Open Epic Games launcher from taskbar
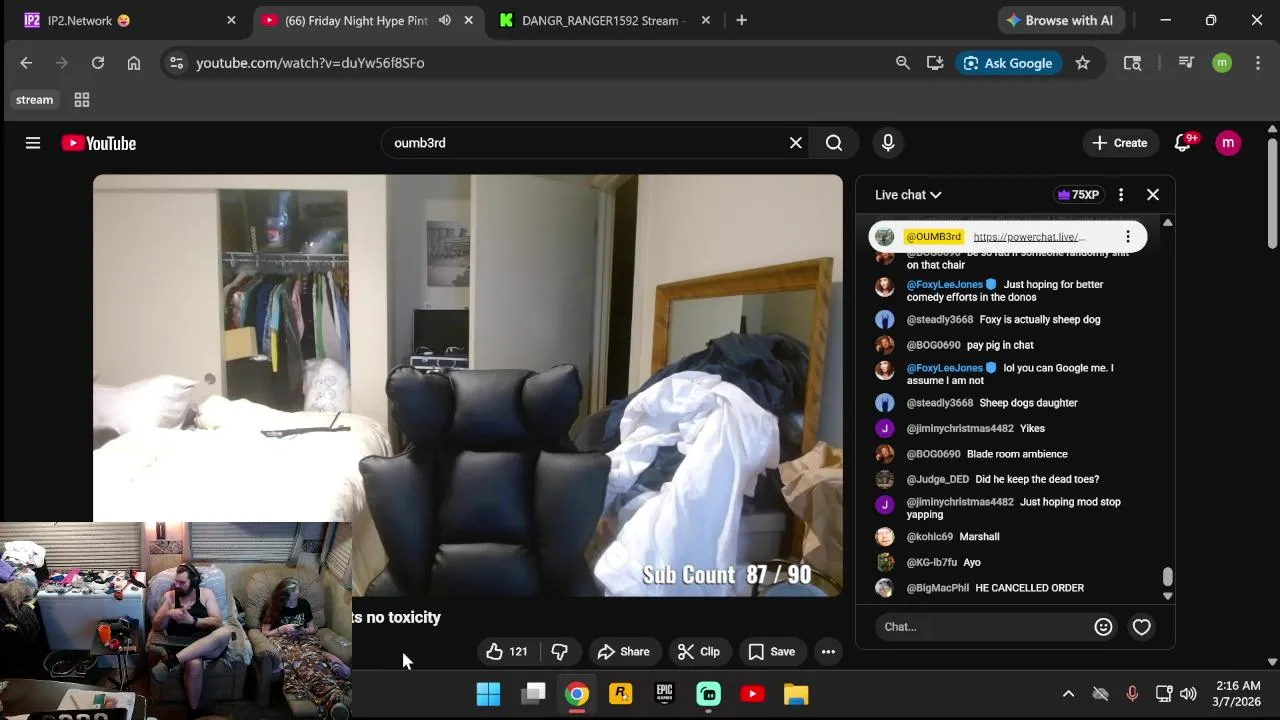This screenshot has width=1280, height=720. pyautogui.click(x=664, y=694)
